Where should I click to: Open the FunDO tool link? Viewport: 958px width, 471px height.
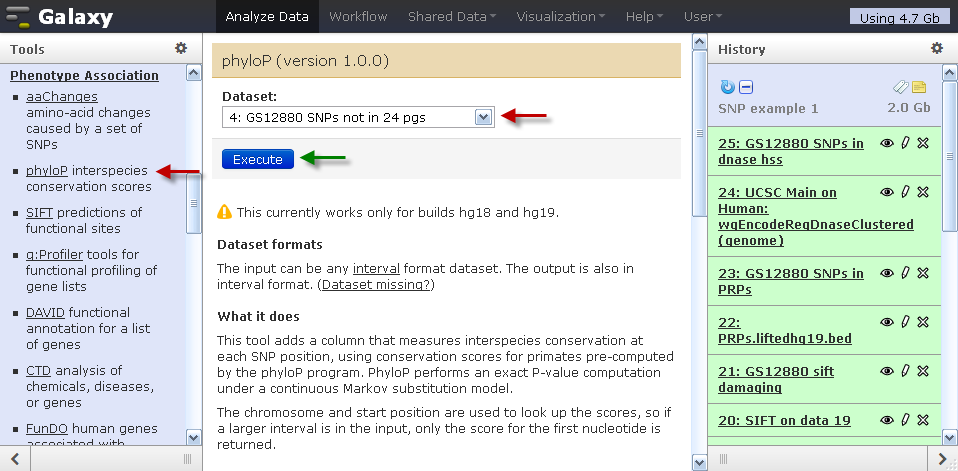[x=46, y=429]
